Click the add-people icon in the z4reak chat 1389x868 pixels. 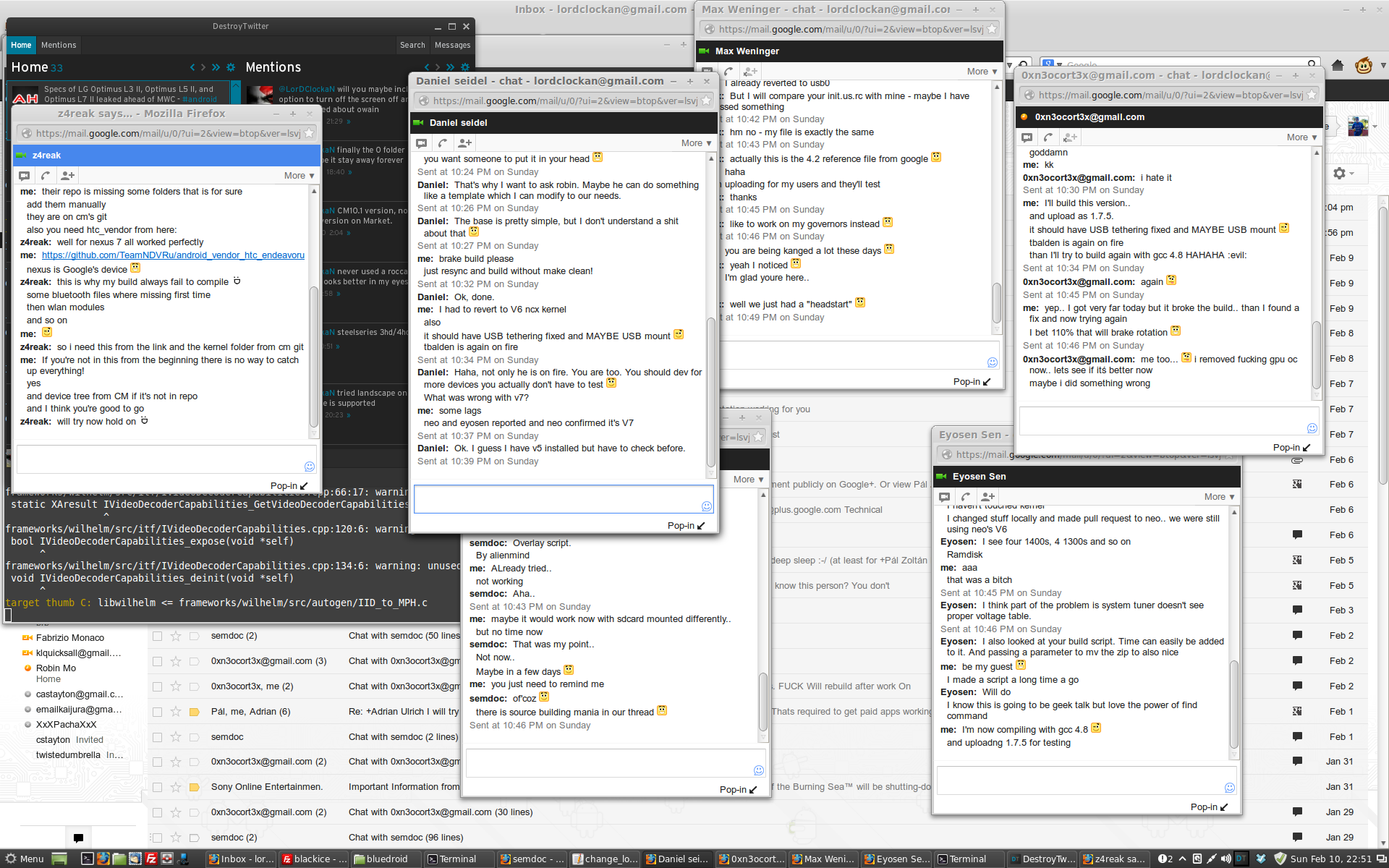point(67,176)
